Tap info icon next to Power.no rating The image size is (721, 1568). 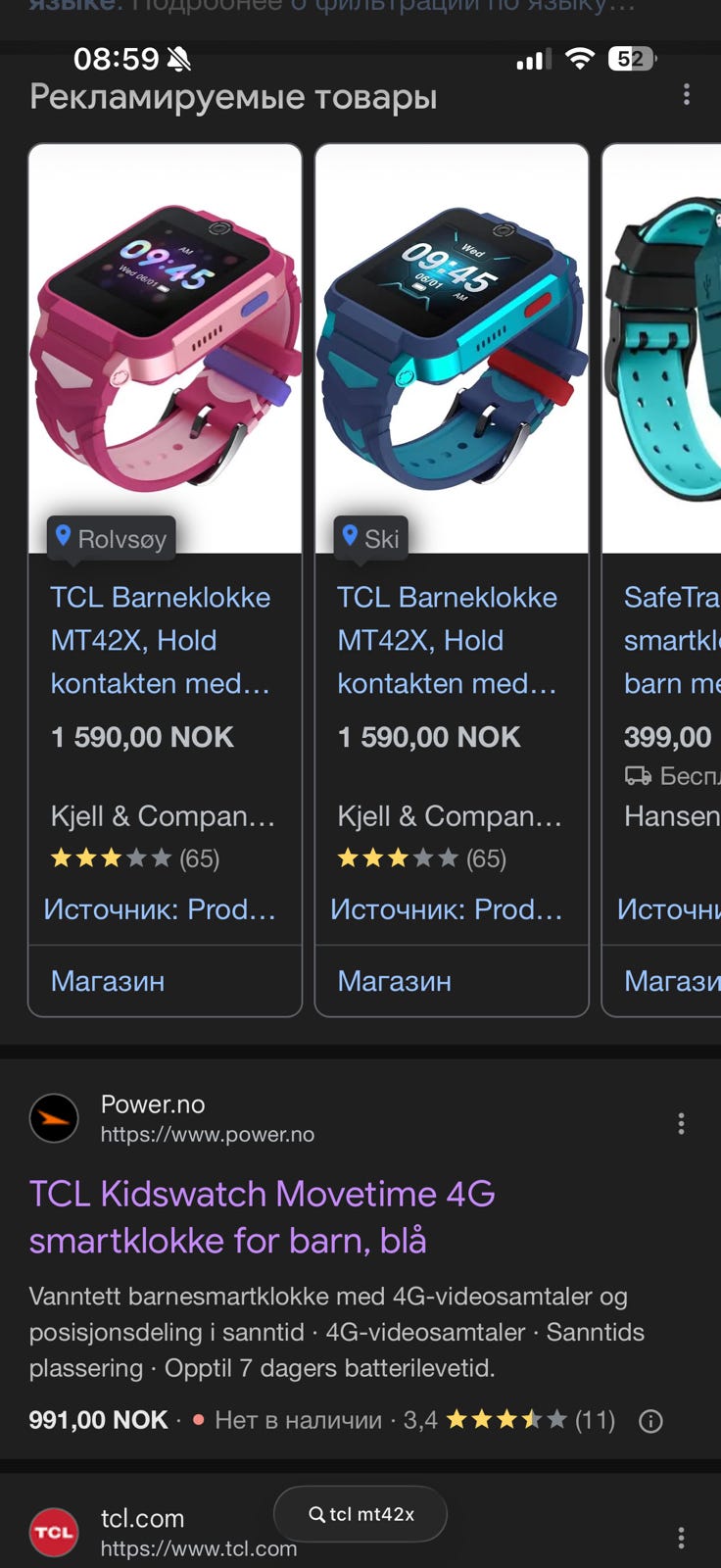[x=650, y=1420]
